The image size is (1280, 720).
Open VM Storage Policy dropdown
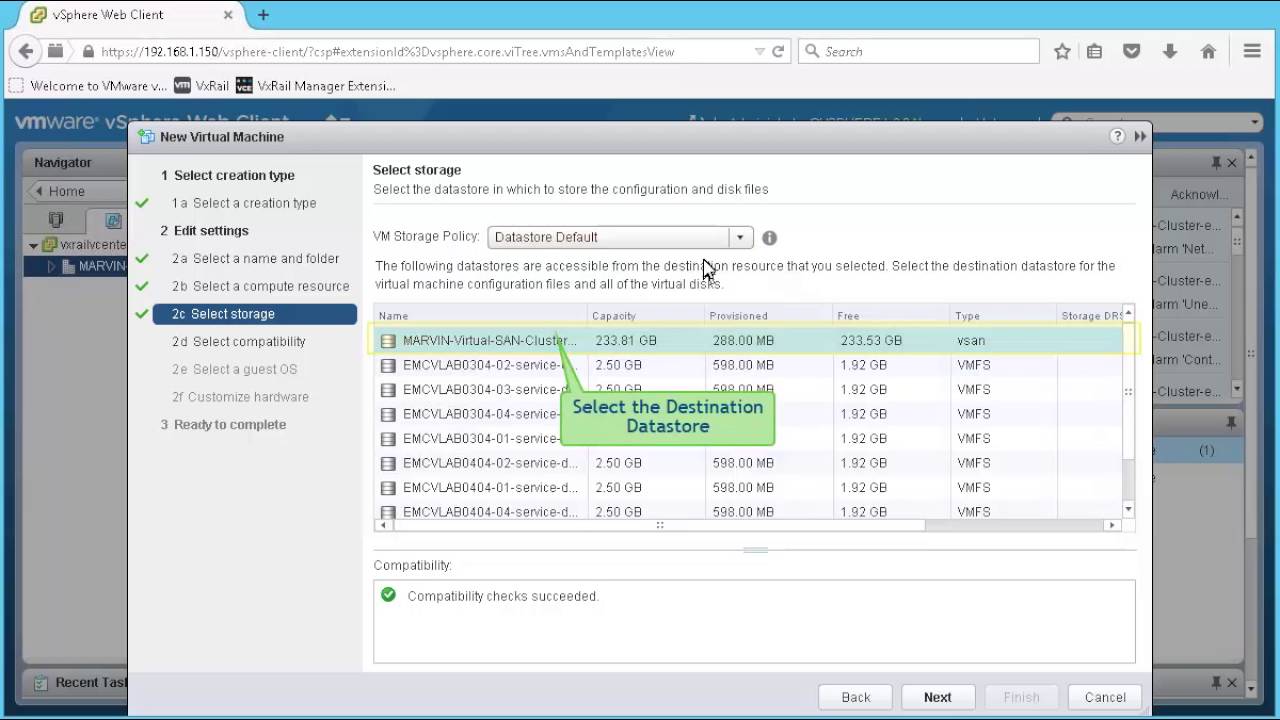740,237
